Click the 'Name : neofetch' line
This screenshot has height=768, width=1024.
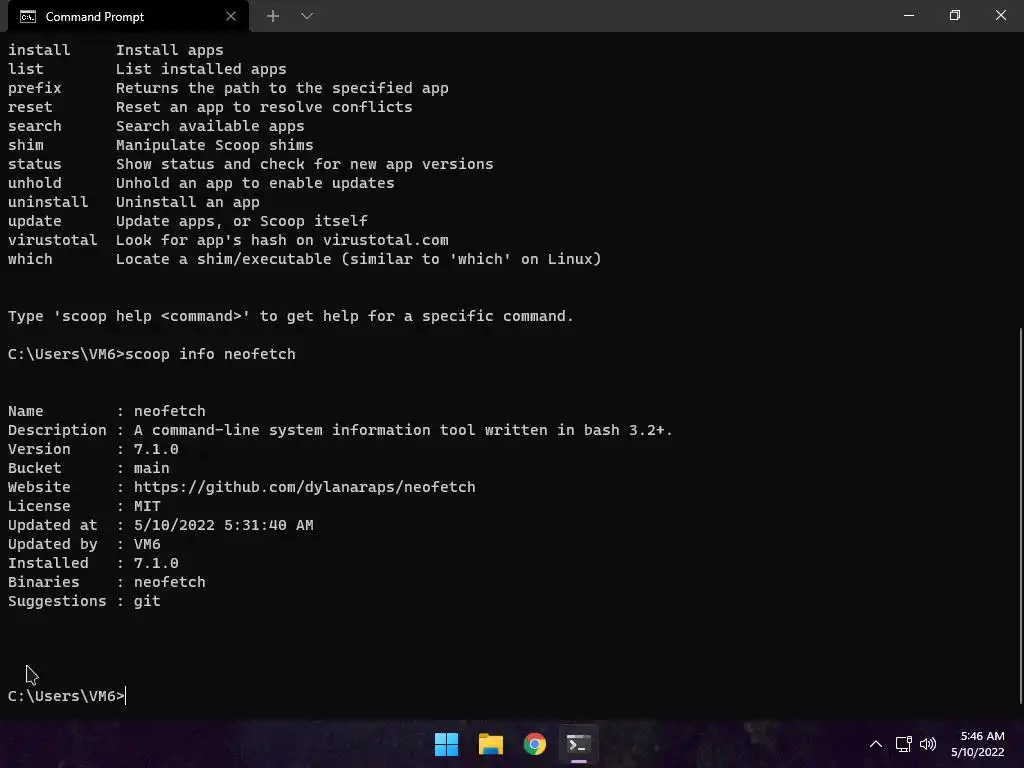point(106,411)
